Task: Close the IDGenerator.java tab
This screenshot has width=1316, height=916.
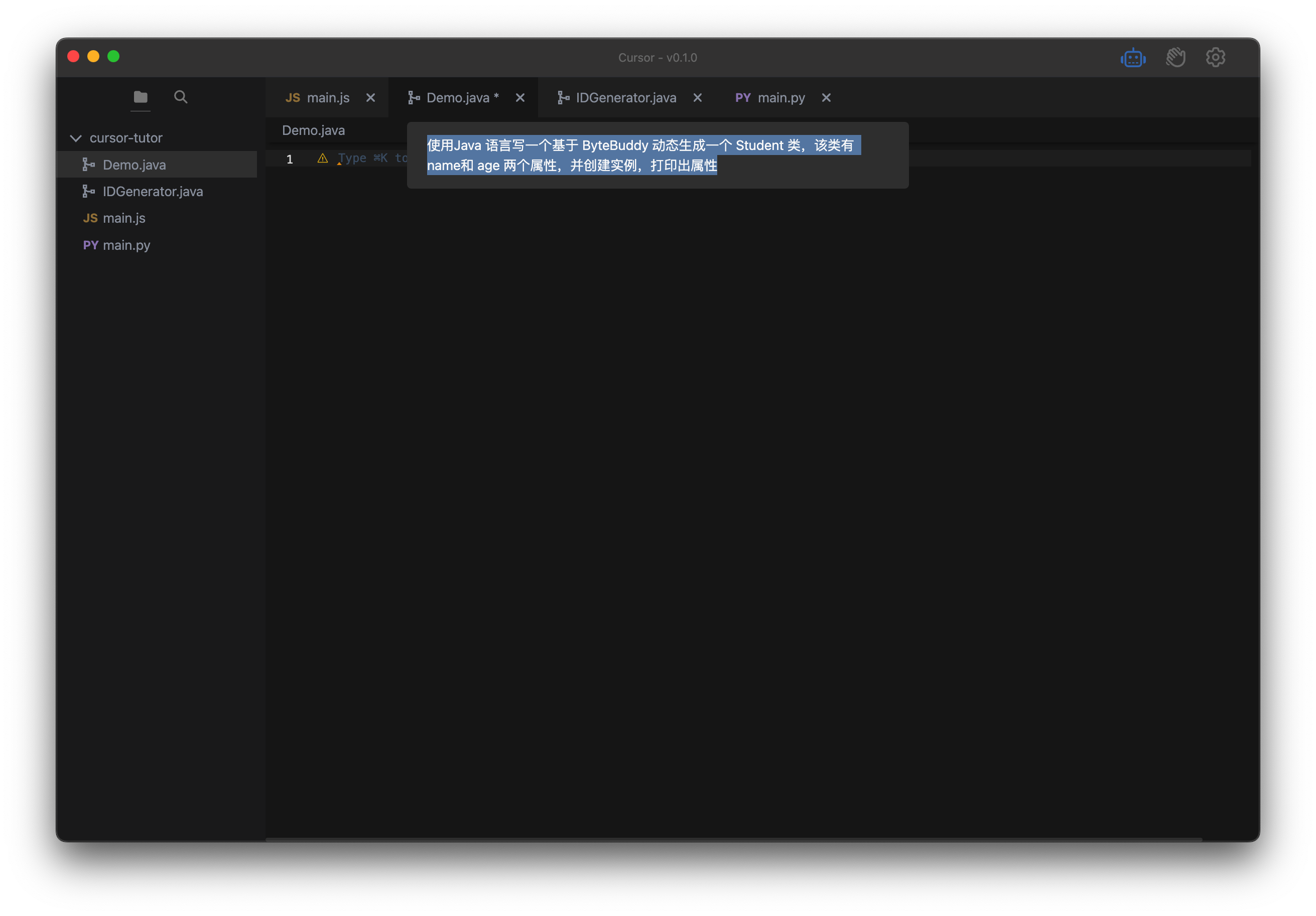Action: pyautogui.click(x=698, y=98)
